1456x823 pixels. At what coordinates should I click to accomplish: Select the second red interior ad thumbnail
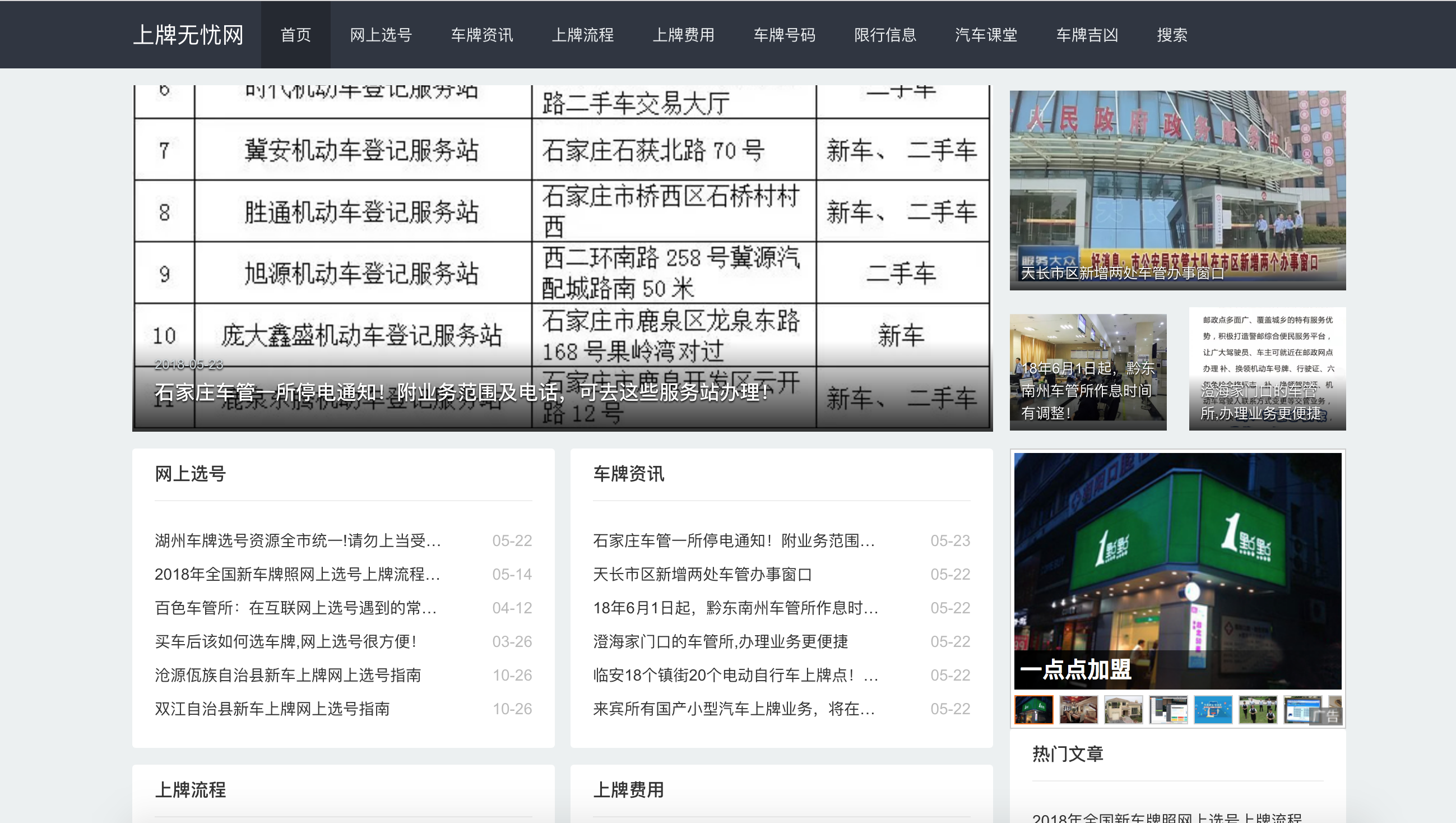click(1078, 710)
